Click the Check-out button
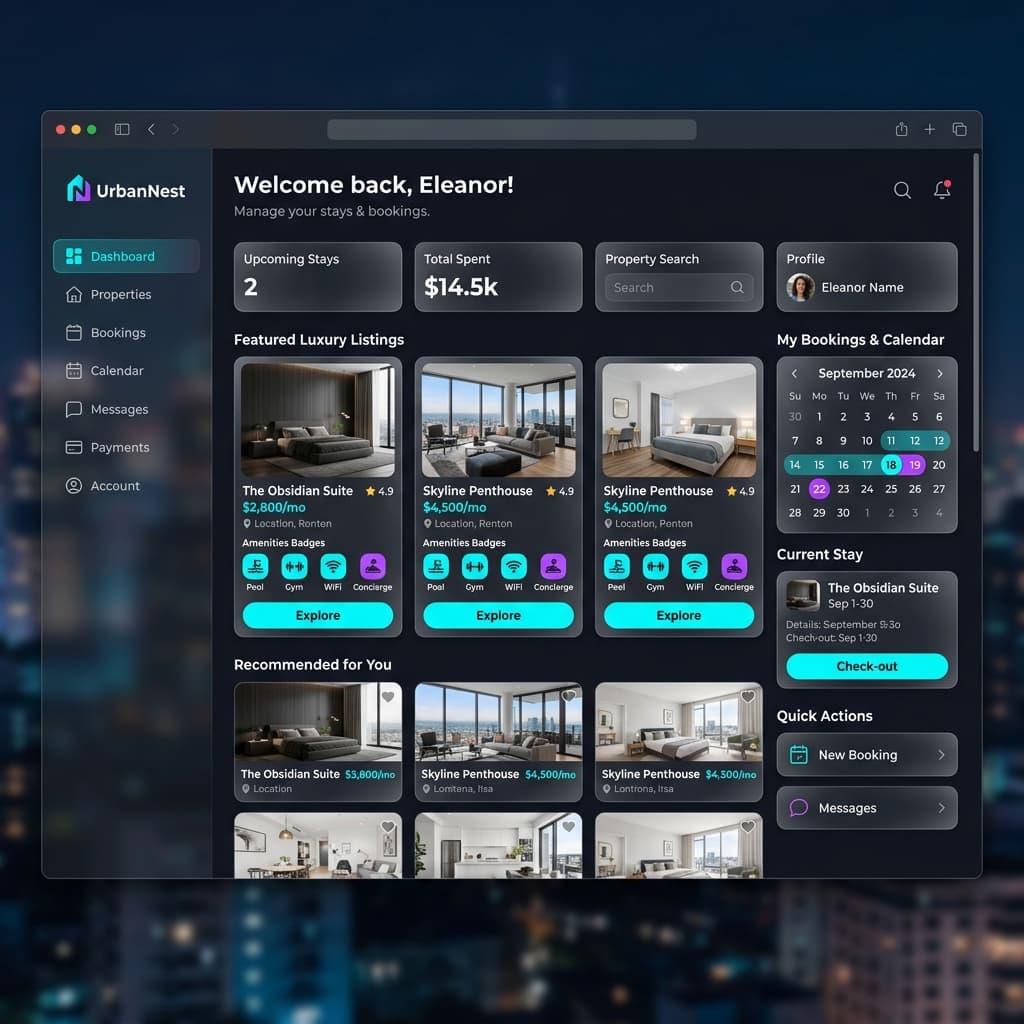This screenshot has width=1024, height=1024. tap(867, 666)
